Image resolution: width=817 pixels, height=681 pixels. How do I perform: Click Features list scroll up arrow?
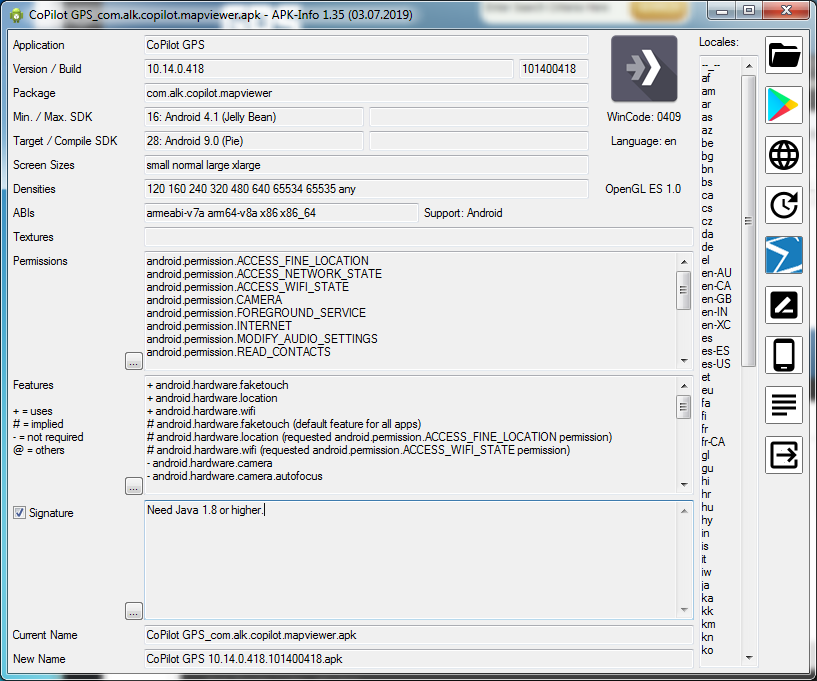[684, 386]
